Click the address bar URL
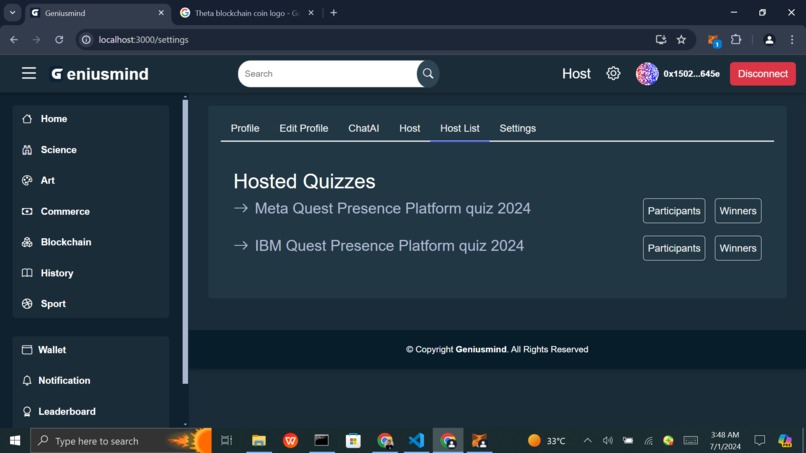 pos(143,40)
